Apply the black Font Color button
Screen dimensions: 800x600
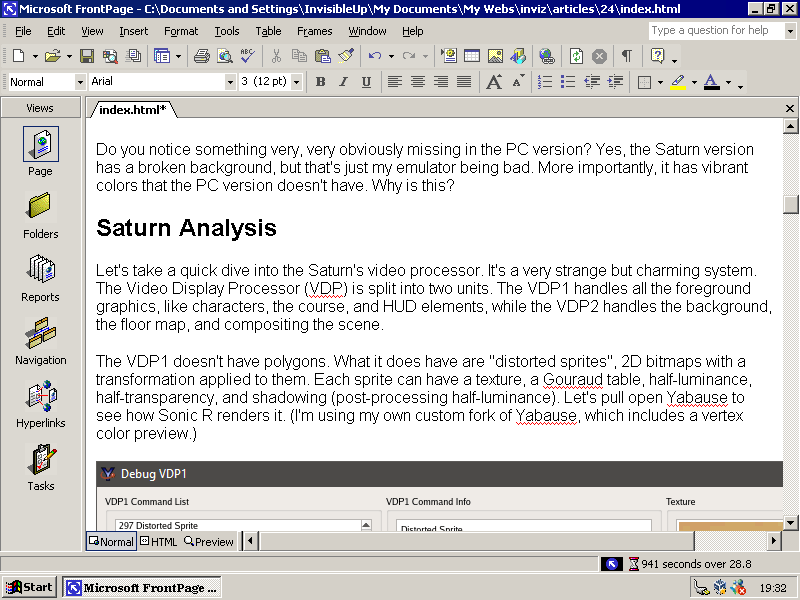(x=712, y=82)
